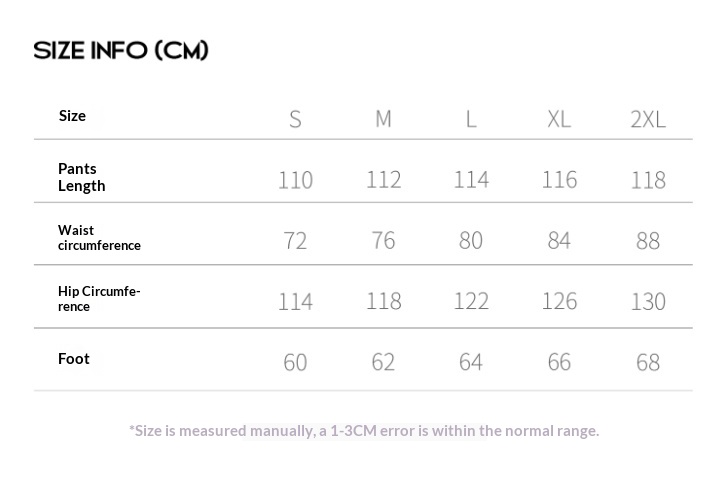Click Foot value 66 for size XL
720x490 pixels.
[x=559, y=362]
